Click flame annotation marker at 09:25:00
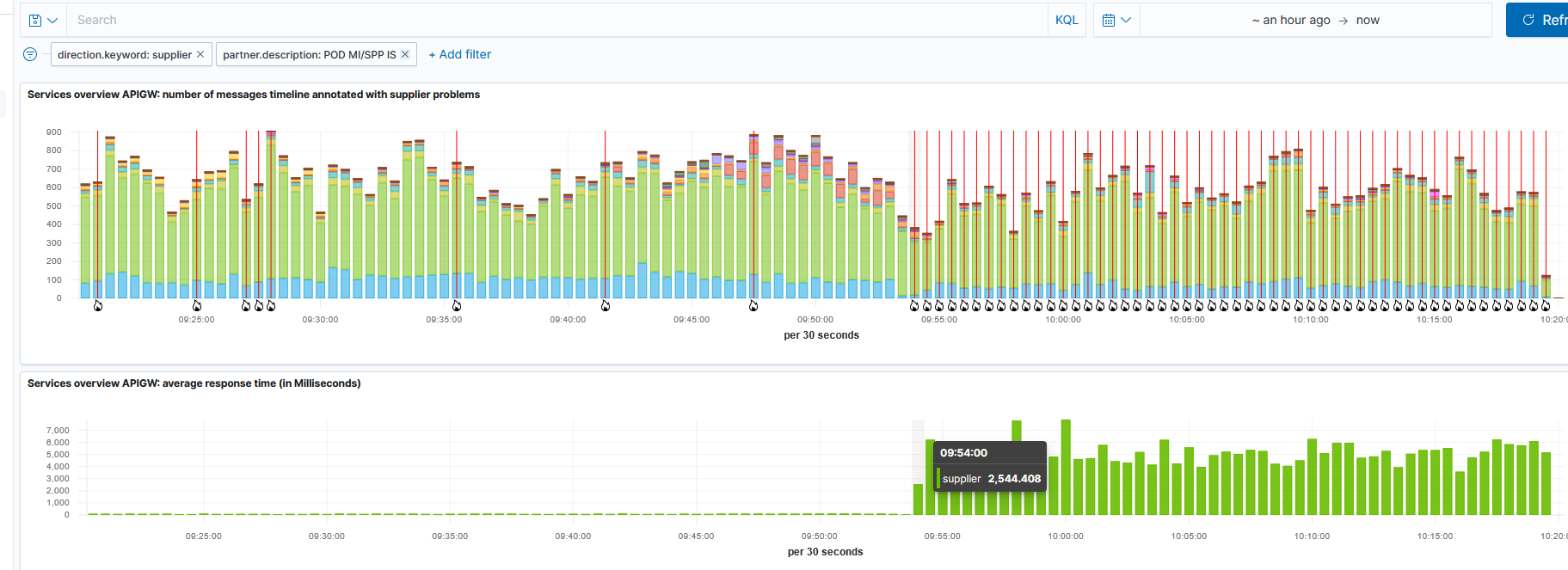The image size is (1568, 570). (x=197, y=305)
